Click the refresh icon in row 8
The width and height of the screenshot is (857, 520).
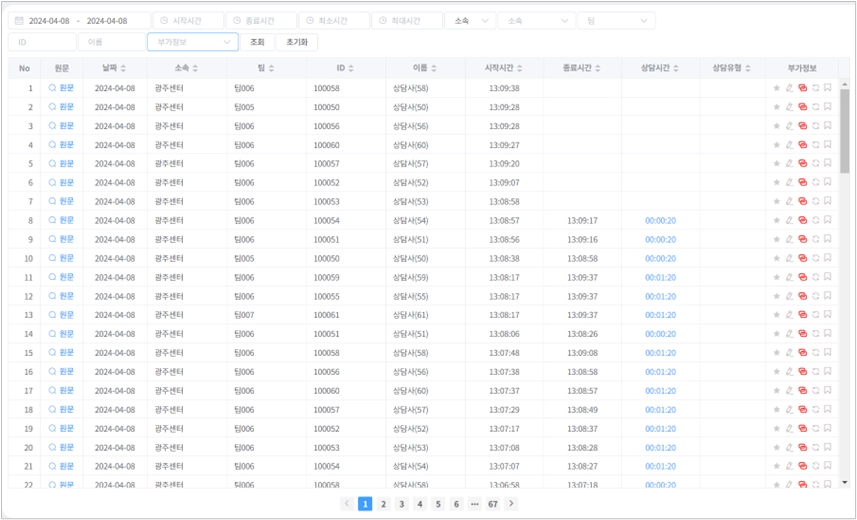(x=815, y=221)
